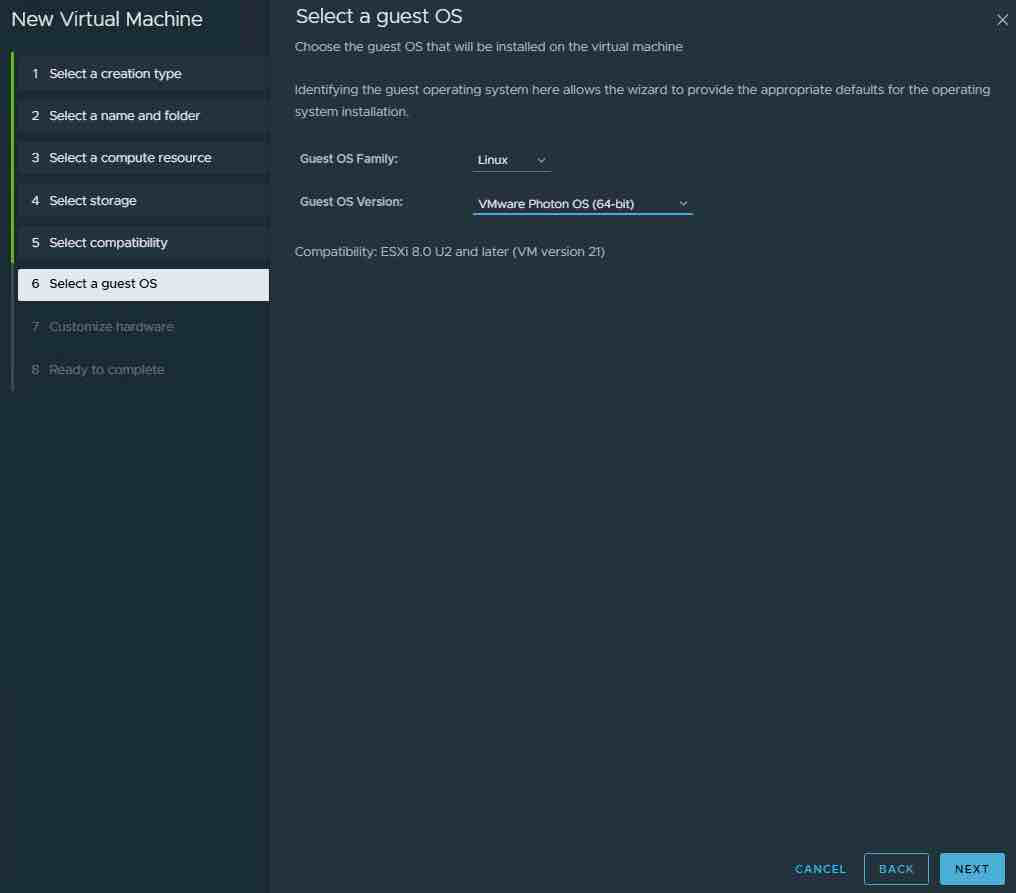Jump to Select a name and folder step
The image size is (1016, 893).
[x=124, y=116]
